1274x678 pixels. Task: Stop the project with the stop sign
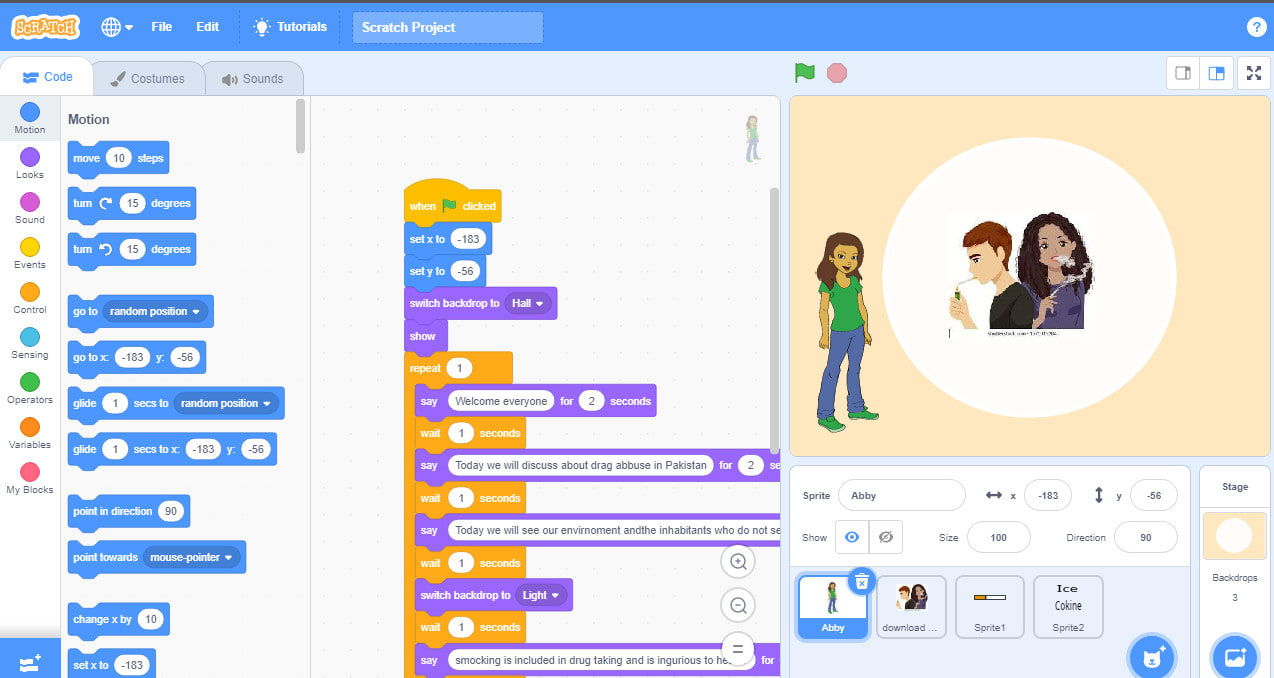pos(836,72)
